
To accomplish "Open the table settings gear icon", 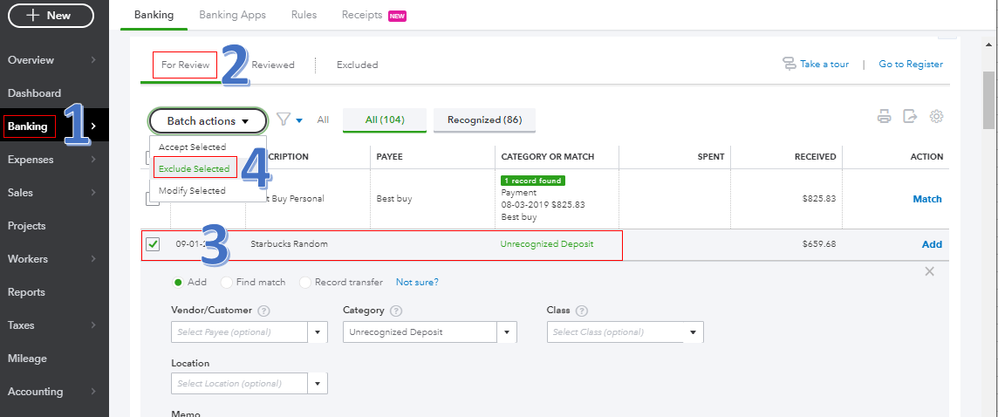I will 937,117.
